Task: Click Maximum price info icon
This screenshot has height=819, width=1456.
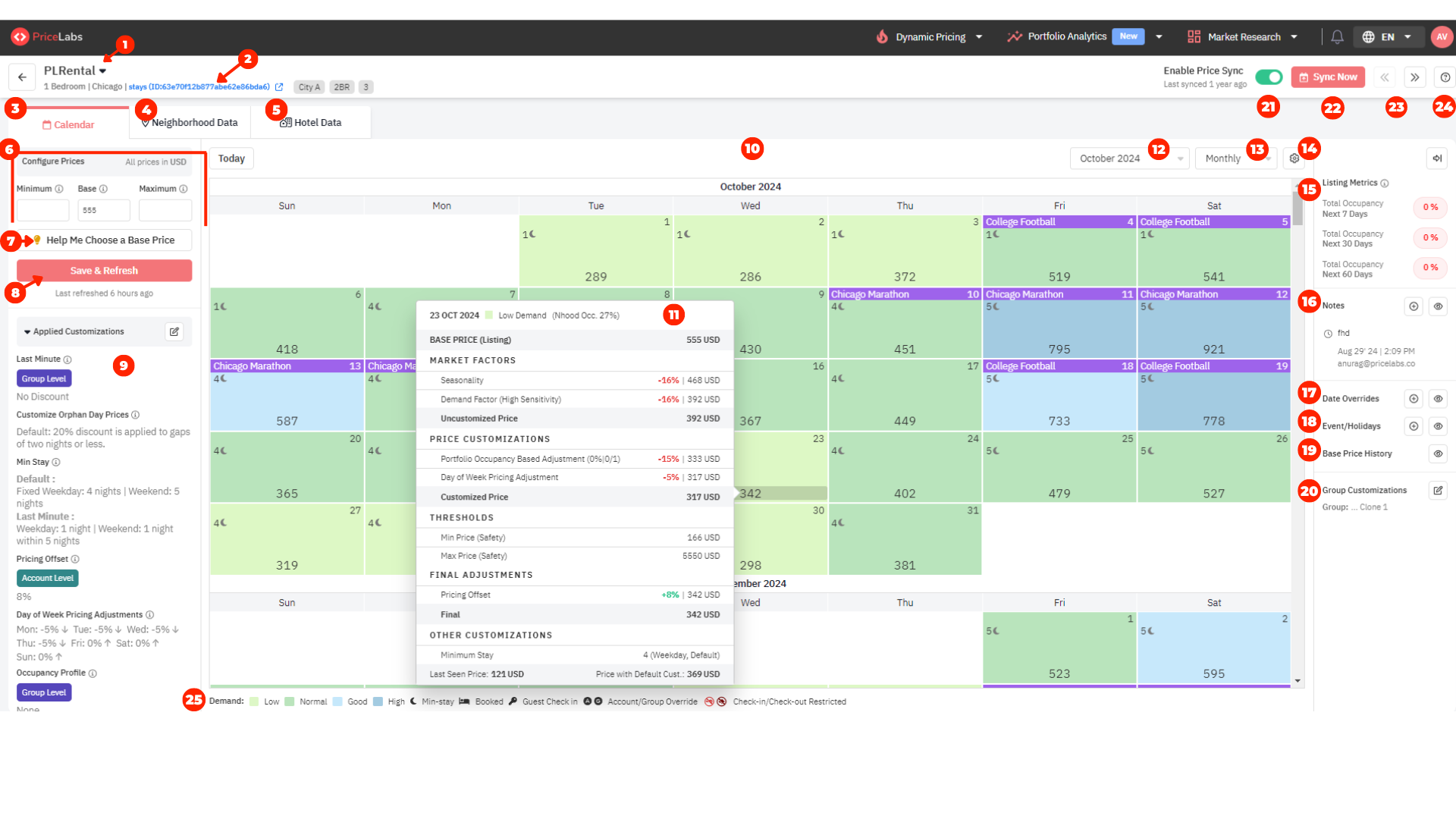Action: [184, 189]
